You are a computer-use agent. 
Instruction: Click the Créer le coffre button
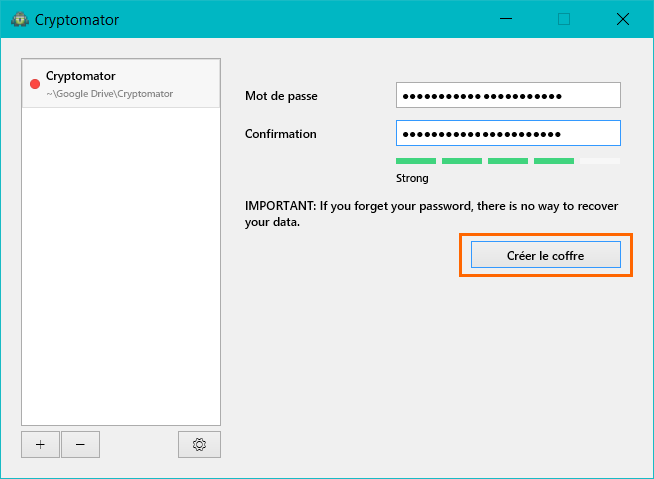546,255
